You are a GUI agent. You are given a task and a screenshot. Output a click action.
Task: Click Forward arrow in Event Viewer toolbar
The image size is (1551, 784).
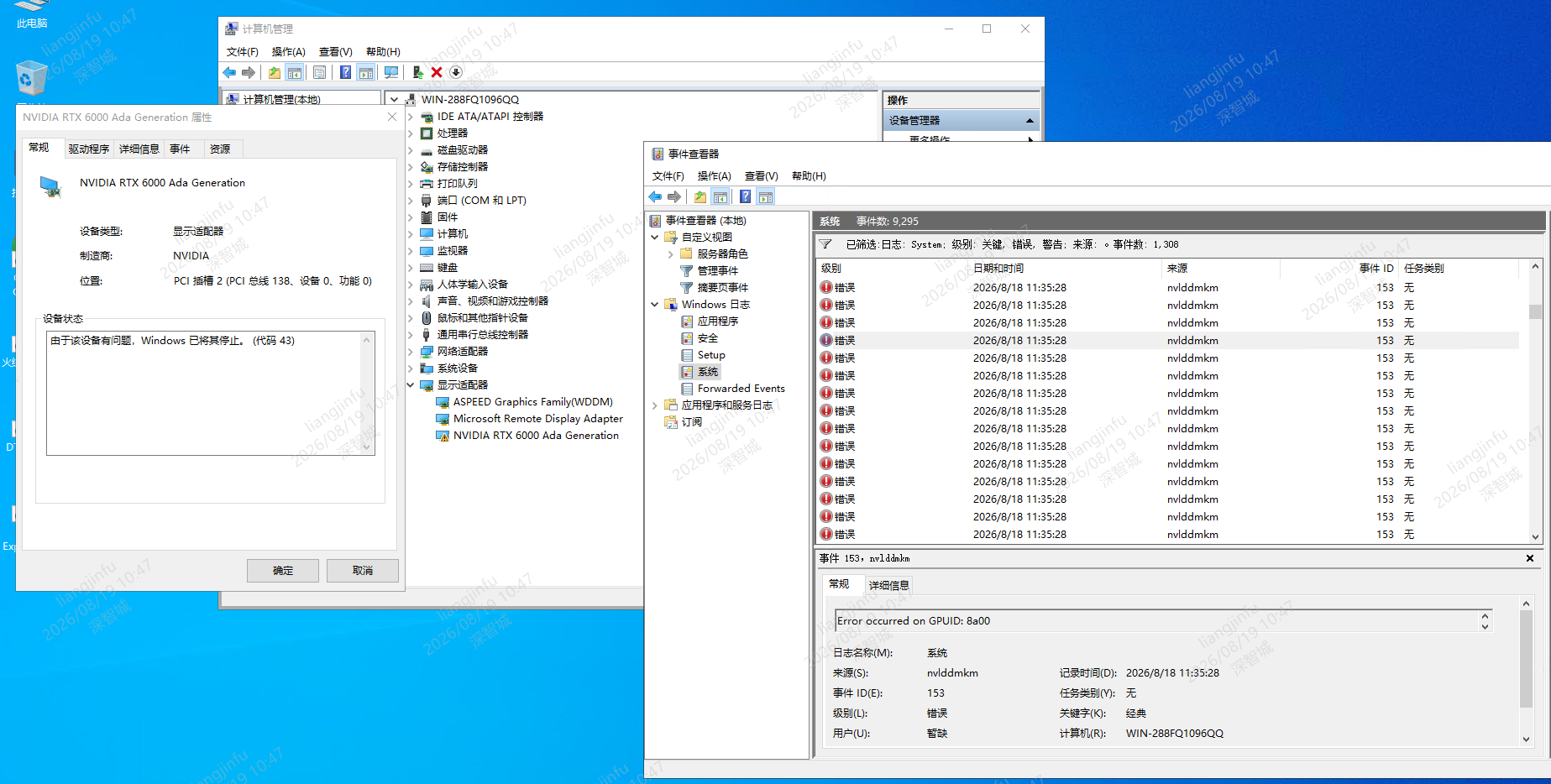(674, 197)
